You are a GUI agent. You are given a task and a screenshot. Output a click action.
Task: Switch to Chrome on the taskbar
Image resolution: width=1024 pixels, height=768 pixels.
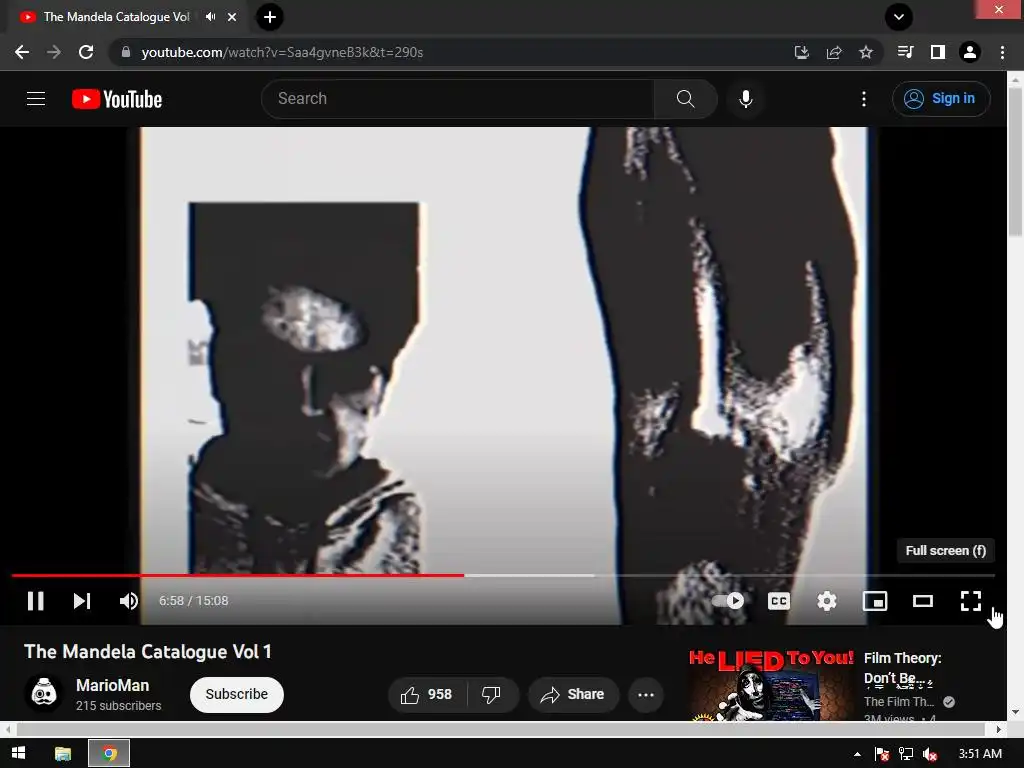point(109,754)
